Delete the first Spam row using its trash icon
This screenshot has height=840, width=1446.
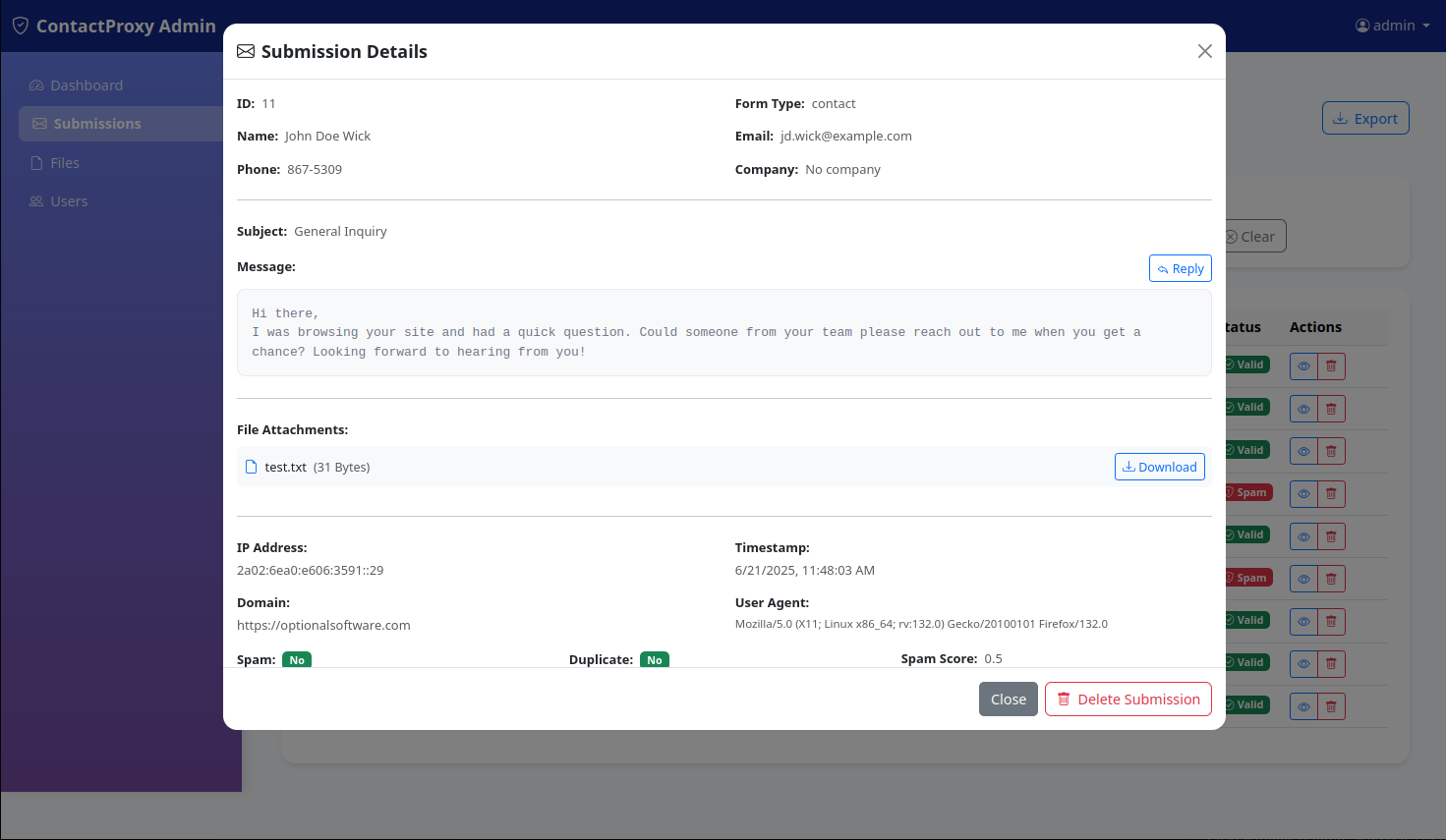coord(1331,494)
